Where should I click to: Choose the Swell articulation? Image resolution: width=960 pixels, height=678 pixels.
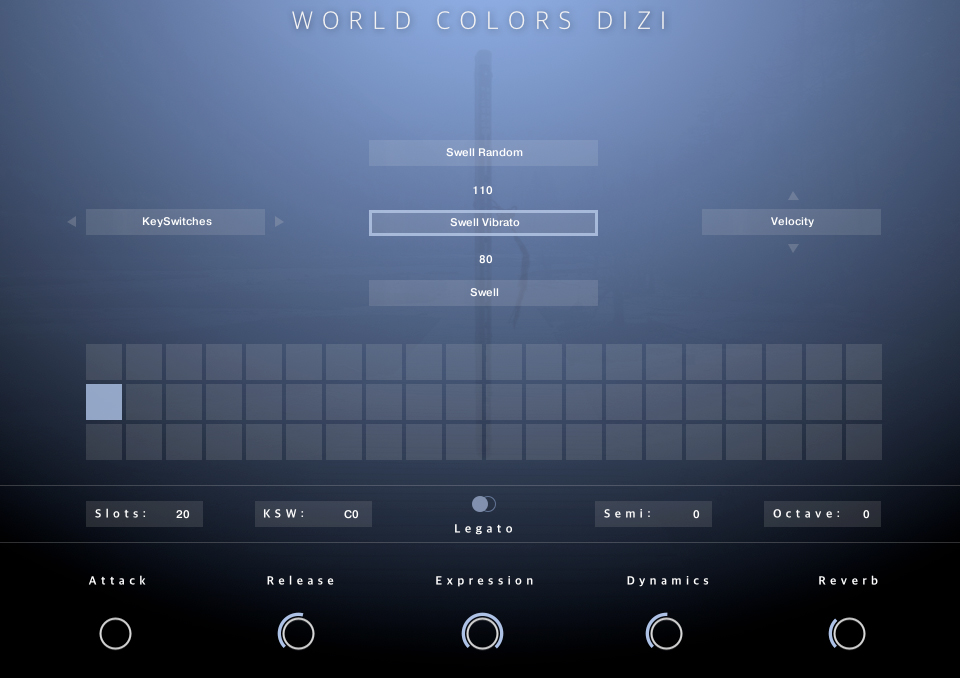click(x=483, y=293)
